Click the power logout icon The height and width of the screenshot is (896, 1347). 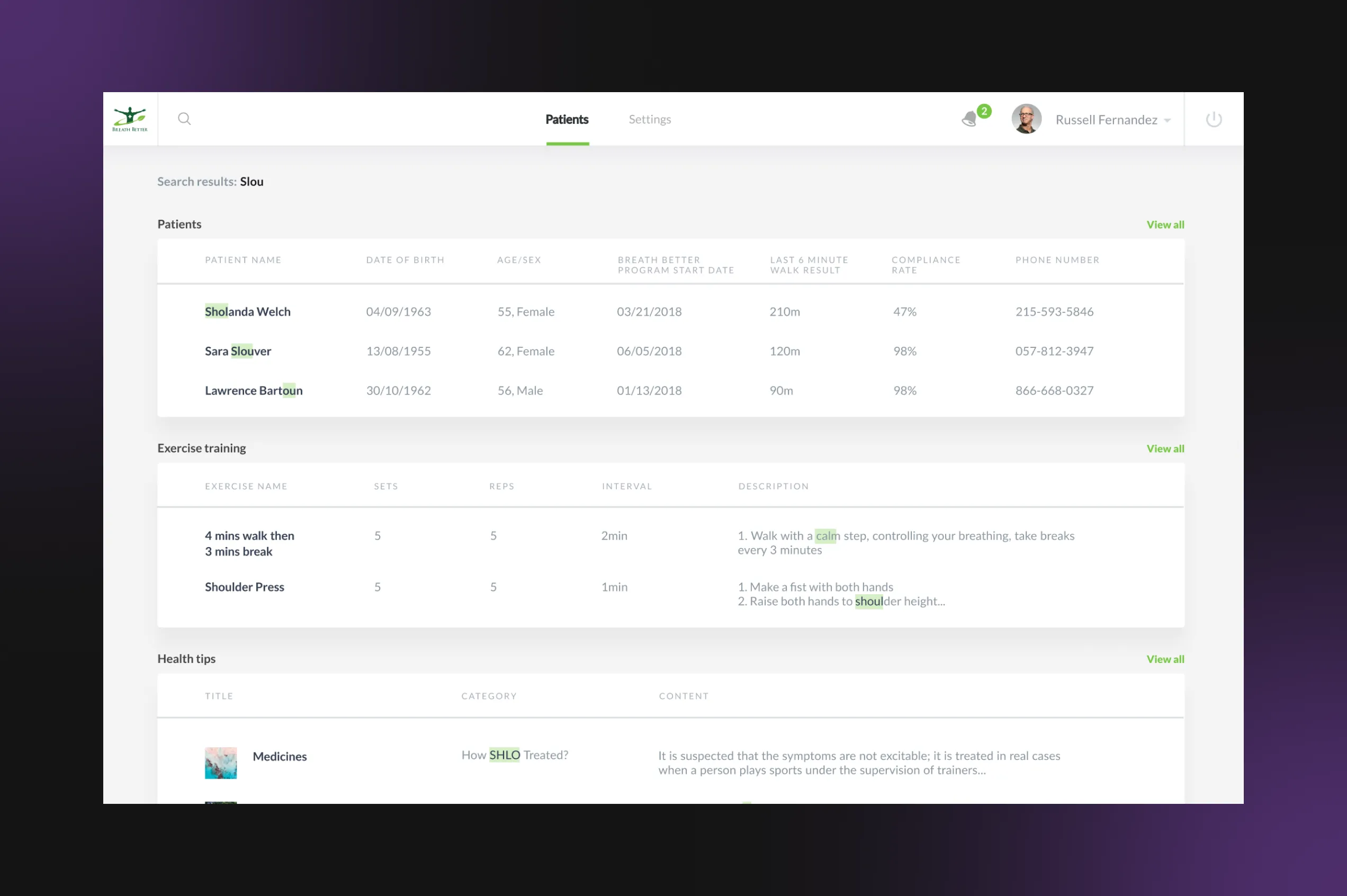click(1214, 120)
